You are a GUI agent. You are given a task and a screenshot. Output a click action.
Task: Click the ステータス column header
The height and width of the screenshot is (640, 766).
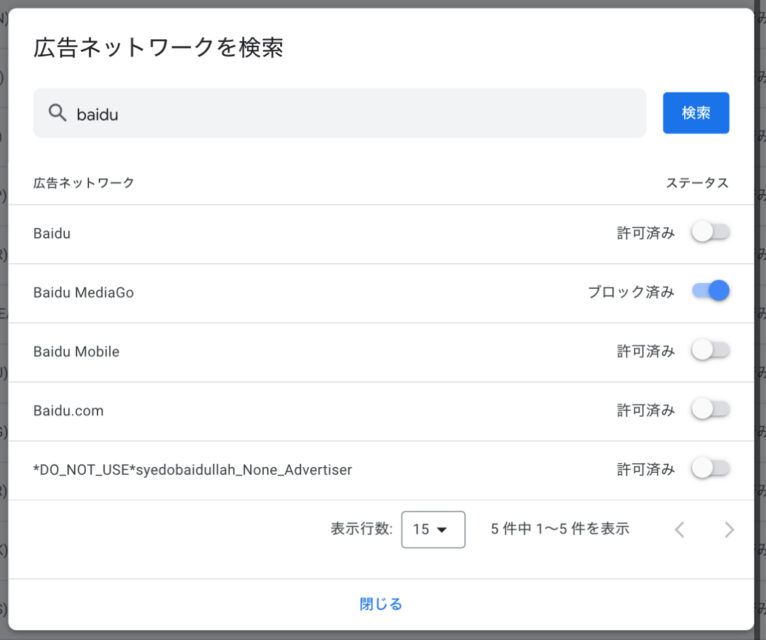(697, 183)
